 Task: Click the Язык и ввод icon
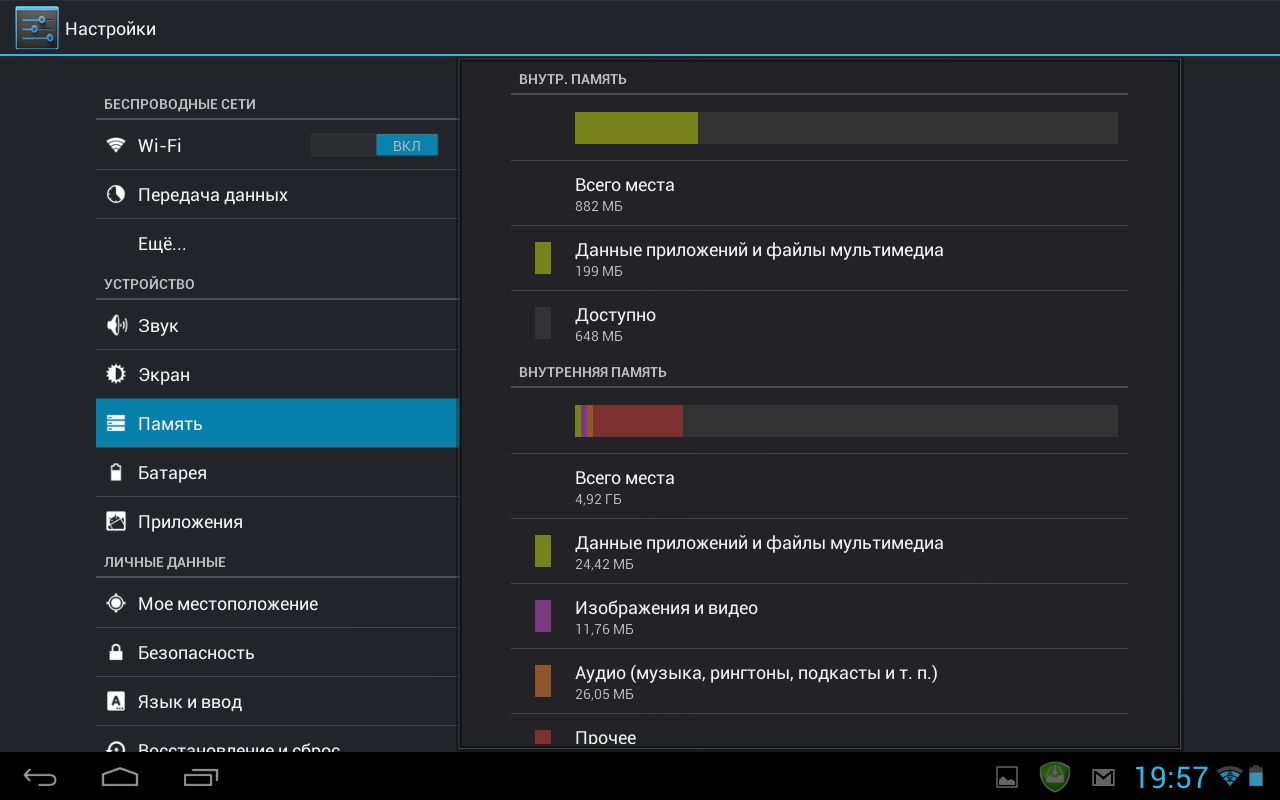point(117,702)
